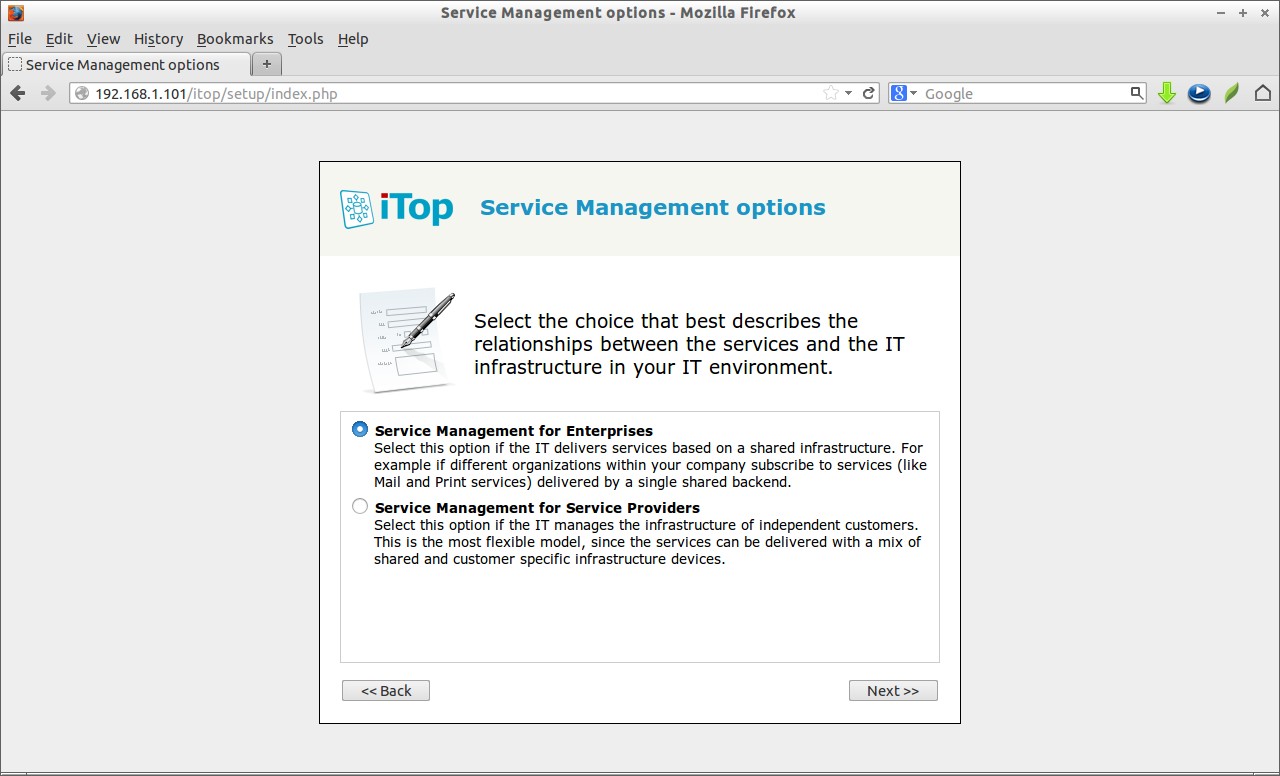
Task: Click the green leaf add-on icon
Action: pyautogui.click(x=1232, y=93)
